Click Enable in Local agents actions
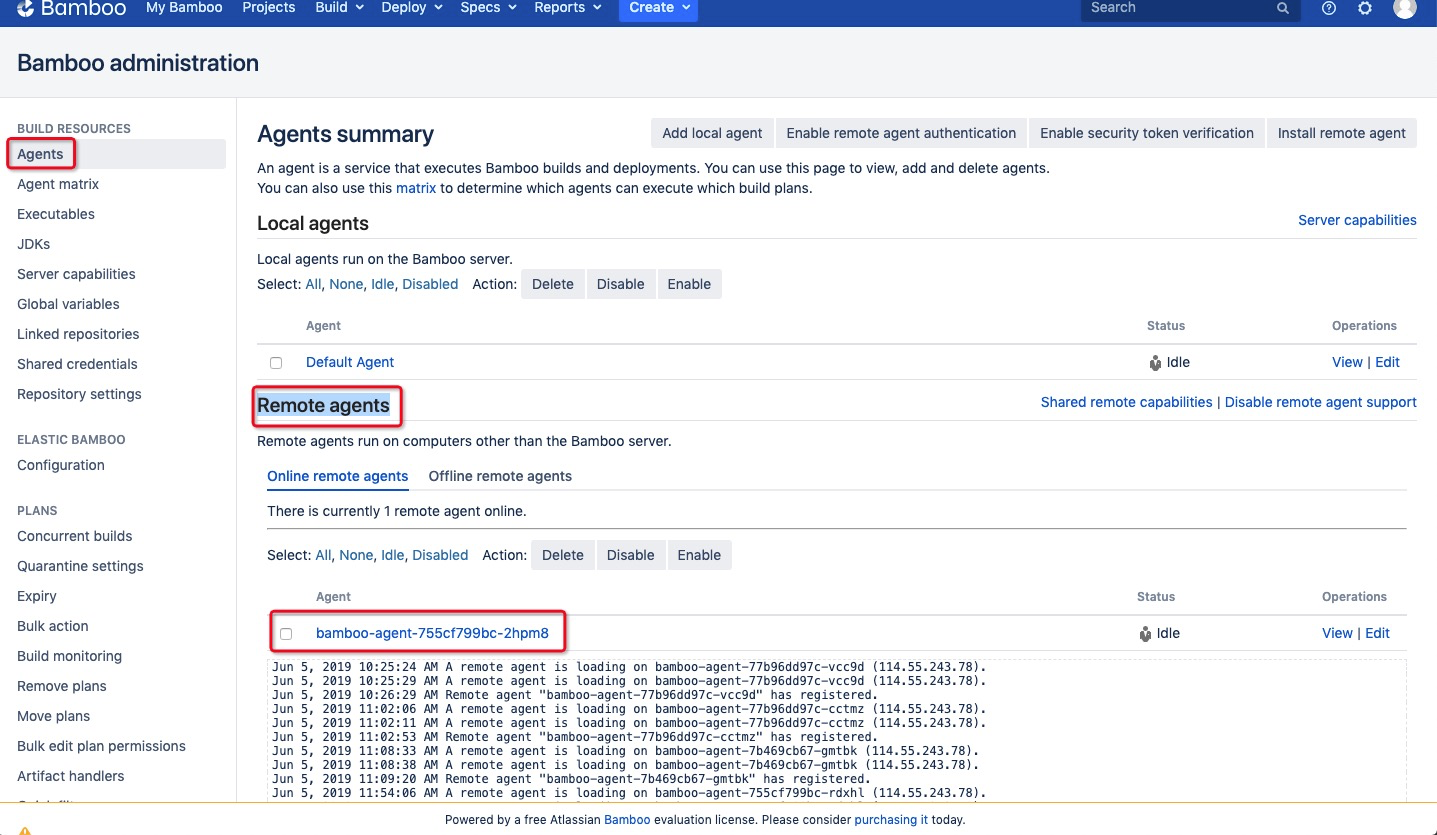Viewport: 1437px width, 835px height. tap(689, 284)
